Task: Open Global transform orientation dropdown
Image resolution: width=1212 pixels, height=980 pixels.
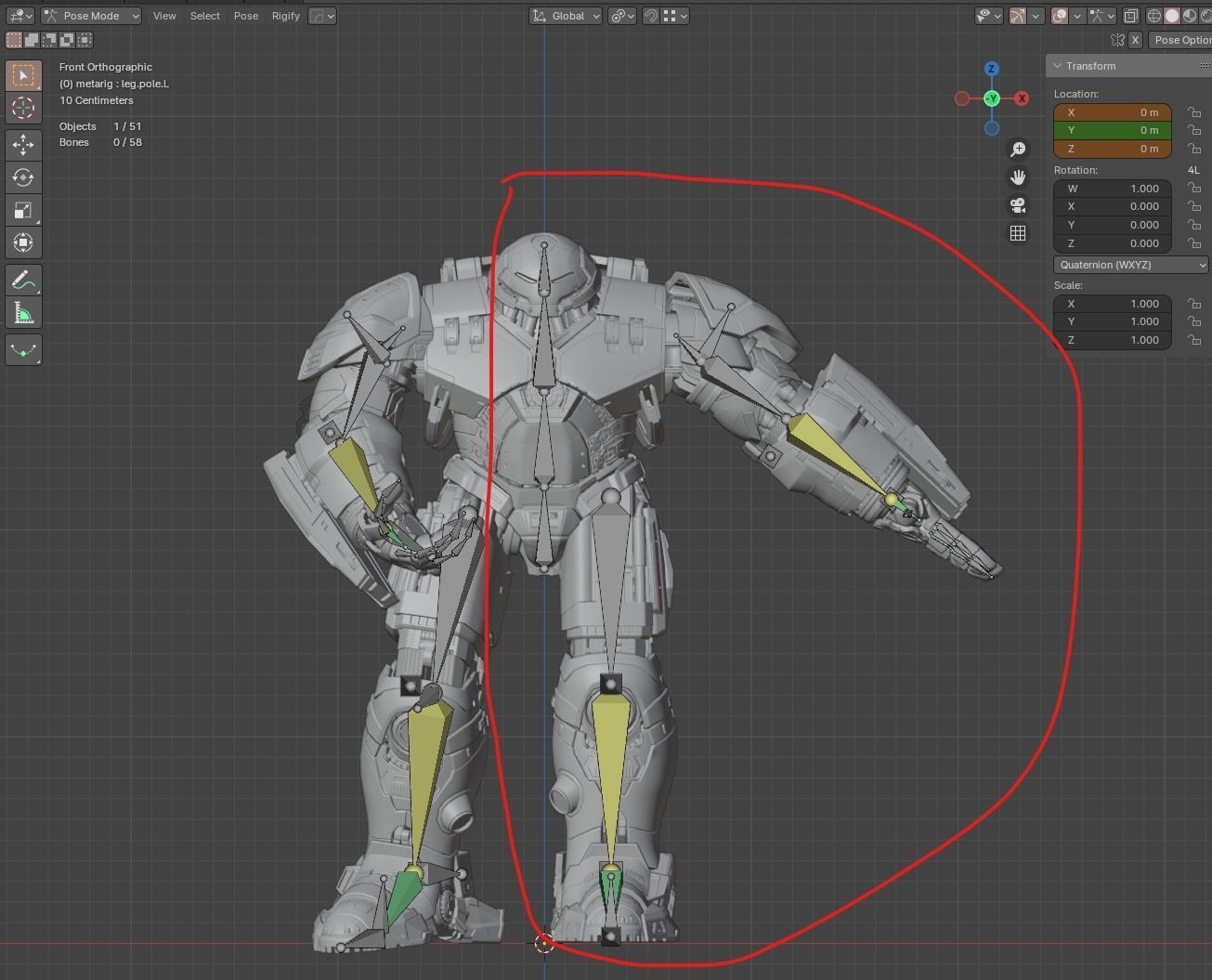Action: [x=566, y=16]
